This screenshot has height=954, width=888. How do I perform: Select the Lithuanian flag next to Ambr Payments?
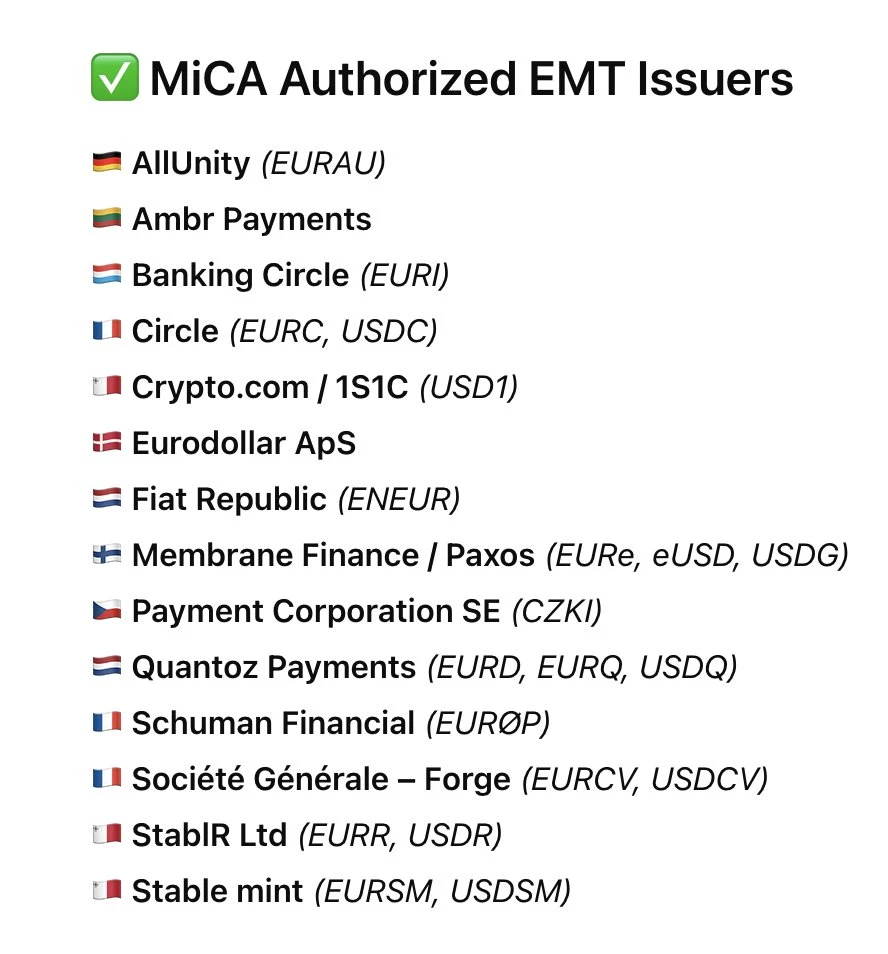click(106, 219)
